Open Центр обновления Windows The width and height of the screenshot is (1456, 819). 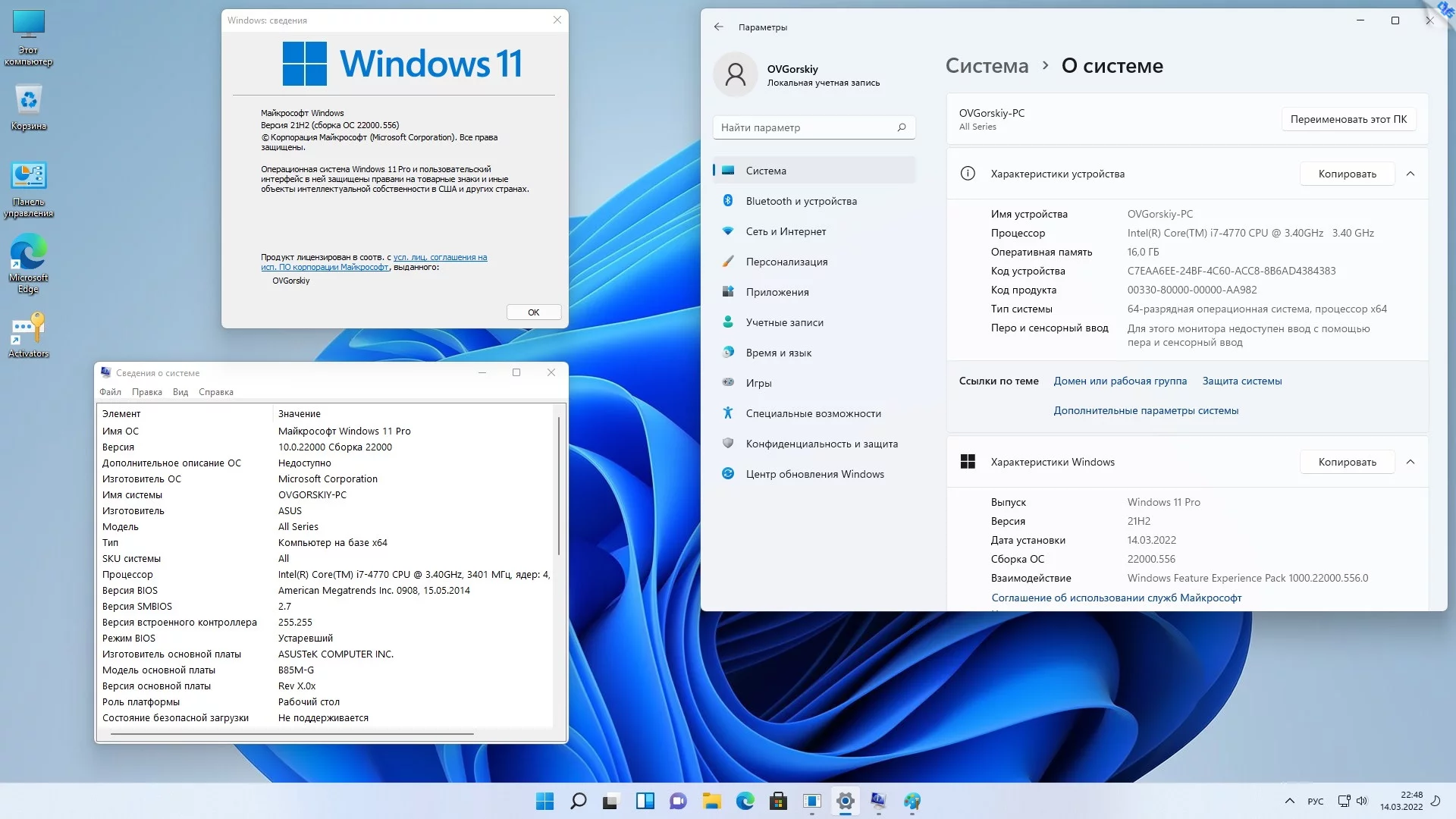point(814,474)
